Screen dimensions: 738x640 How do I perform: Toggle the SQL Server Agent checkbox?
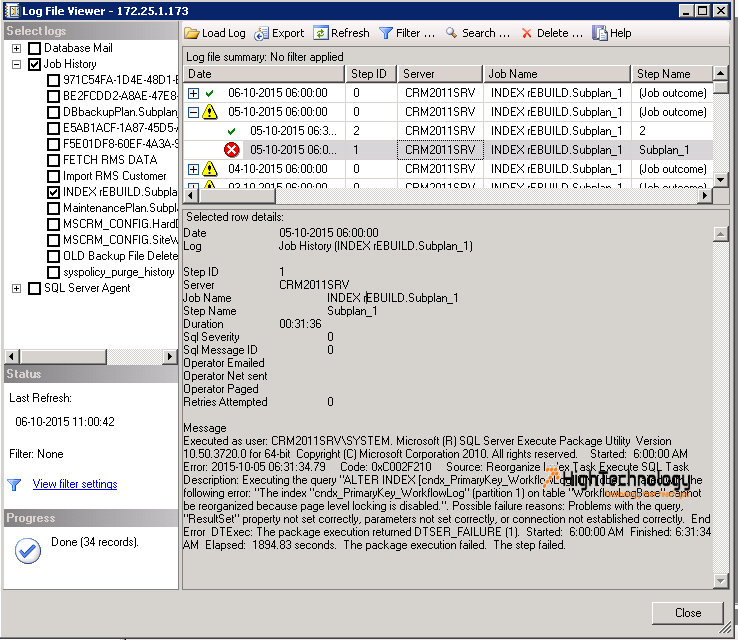pyautogui.click(x=34, y=288)
